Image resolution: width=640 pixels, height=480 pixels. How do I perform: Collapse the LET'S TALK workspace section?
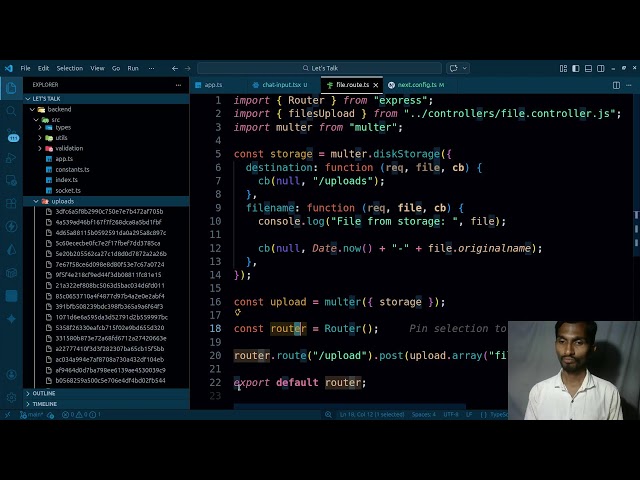(107, 99)
